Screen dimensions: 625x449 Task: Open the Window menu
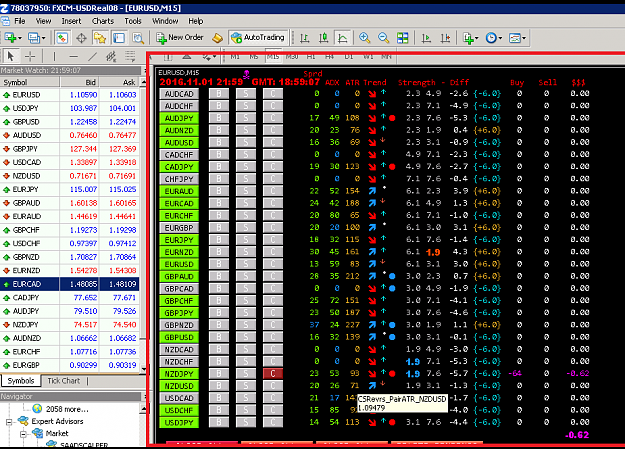pos(165,21)
